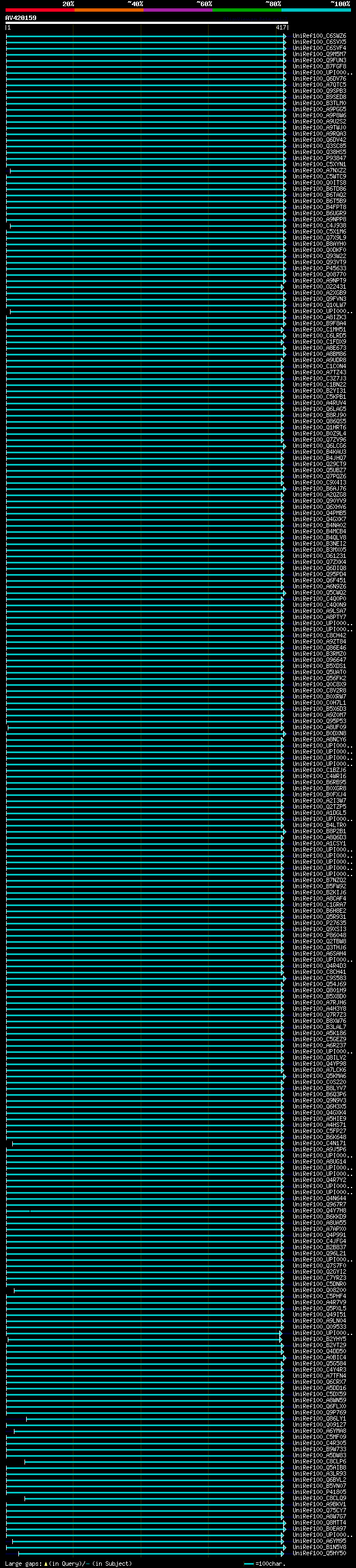The width and height of the screenshot is (356, 1568).
Task: Select hit label UniRef100_A2I3W7
Action: click(319, 800)
